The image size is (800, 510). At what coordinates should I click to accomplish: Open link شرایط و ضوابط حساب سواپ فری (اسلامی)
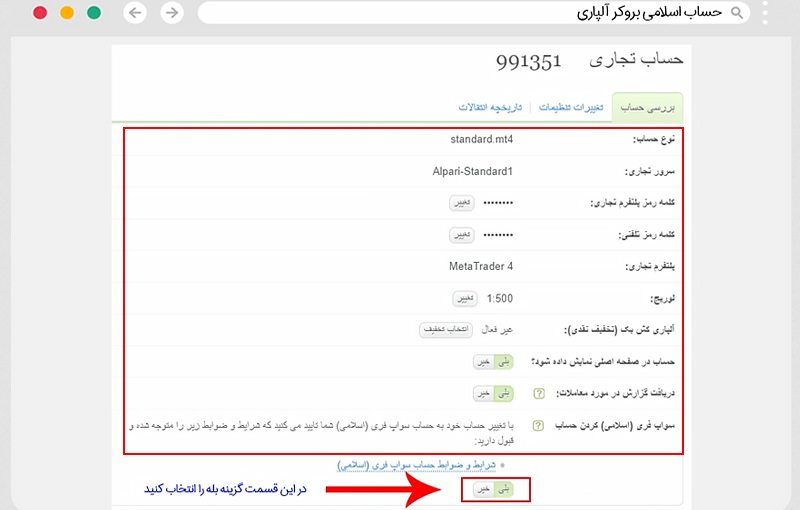(416, 465)
